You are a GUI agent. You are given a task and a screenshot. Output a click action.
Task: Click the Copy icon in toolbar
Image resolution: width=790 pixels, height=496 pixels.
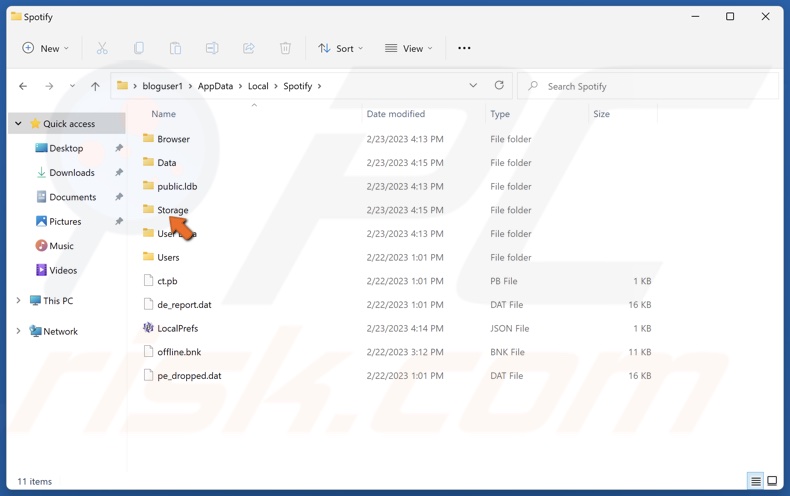pos(139,48)
